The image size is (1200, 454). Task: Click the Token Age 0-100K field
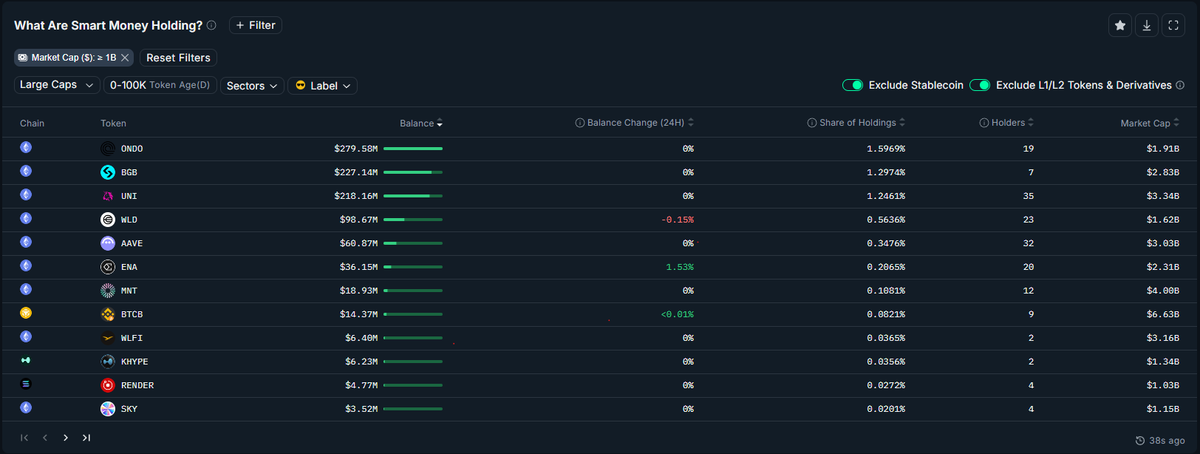coord(160,86)
